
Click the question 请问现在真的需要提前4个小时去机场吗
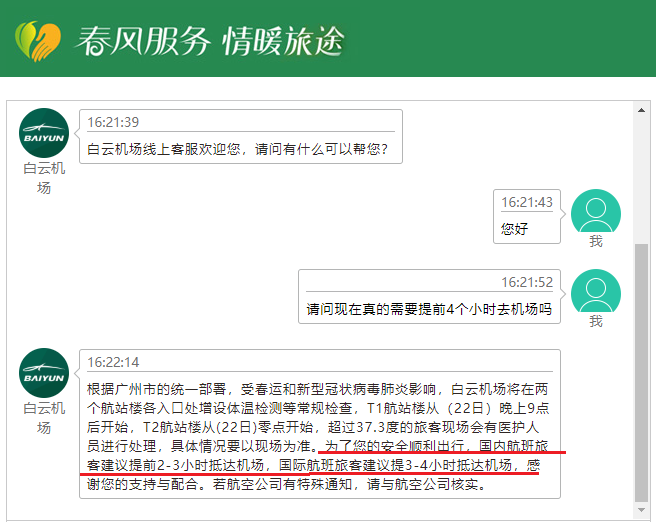coord(429,309)
